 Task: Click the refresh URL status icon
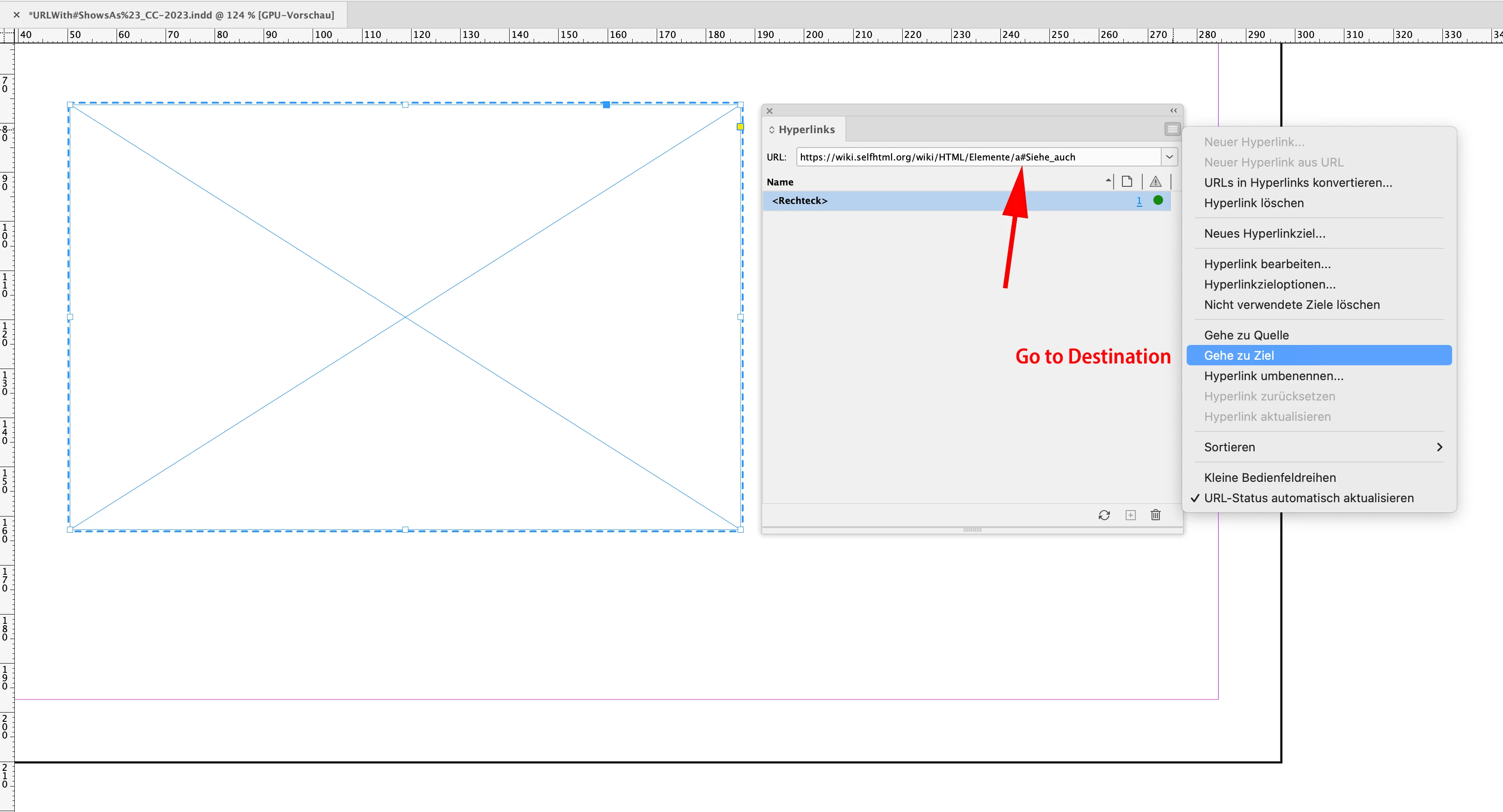click(x=1104, y=515)
